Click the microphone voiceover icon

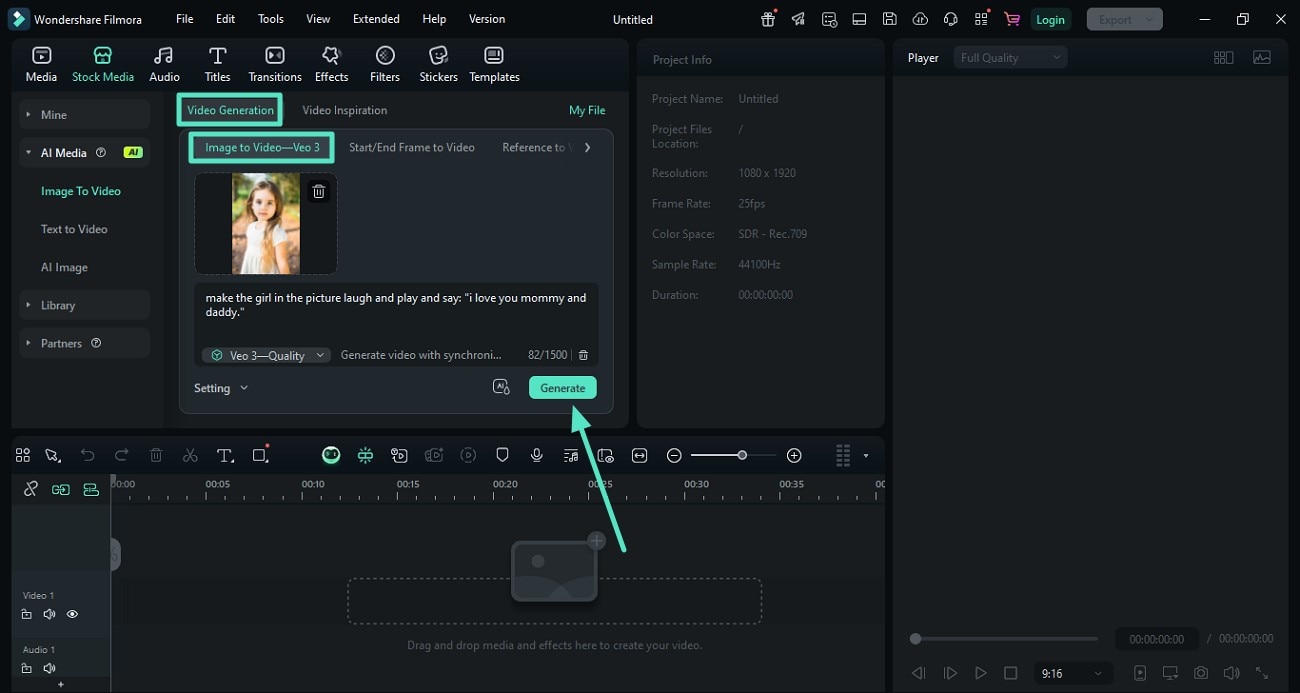[x=537, y=455]
